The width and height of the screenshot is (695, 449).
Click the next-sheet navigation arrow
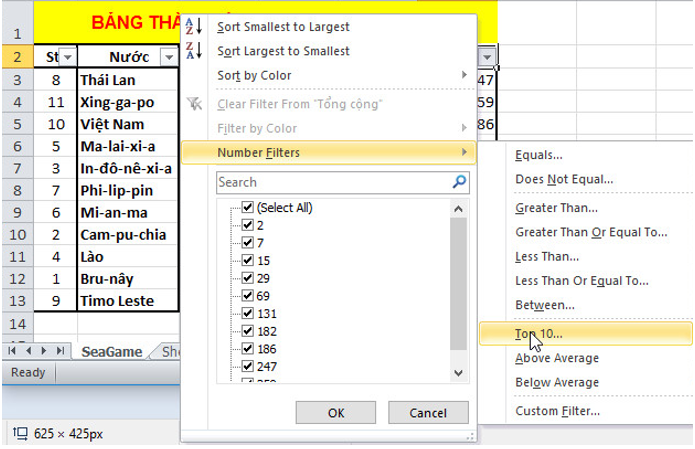click(44, 351)
